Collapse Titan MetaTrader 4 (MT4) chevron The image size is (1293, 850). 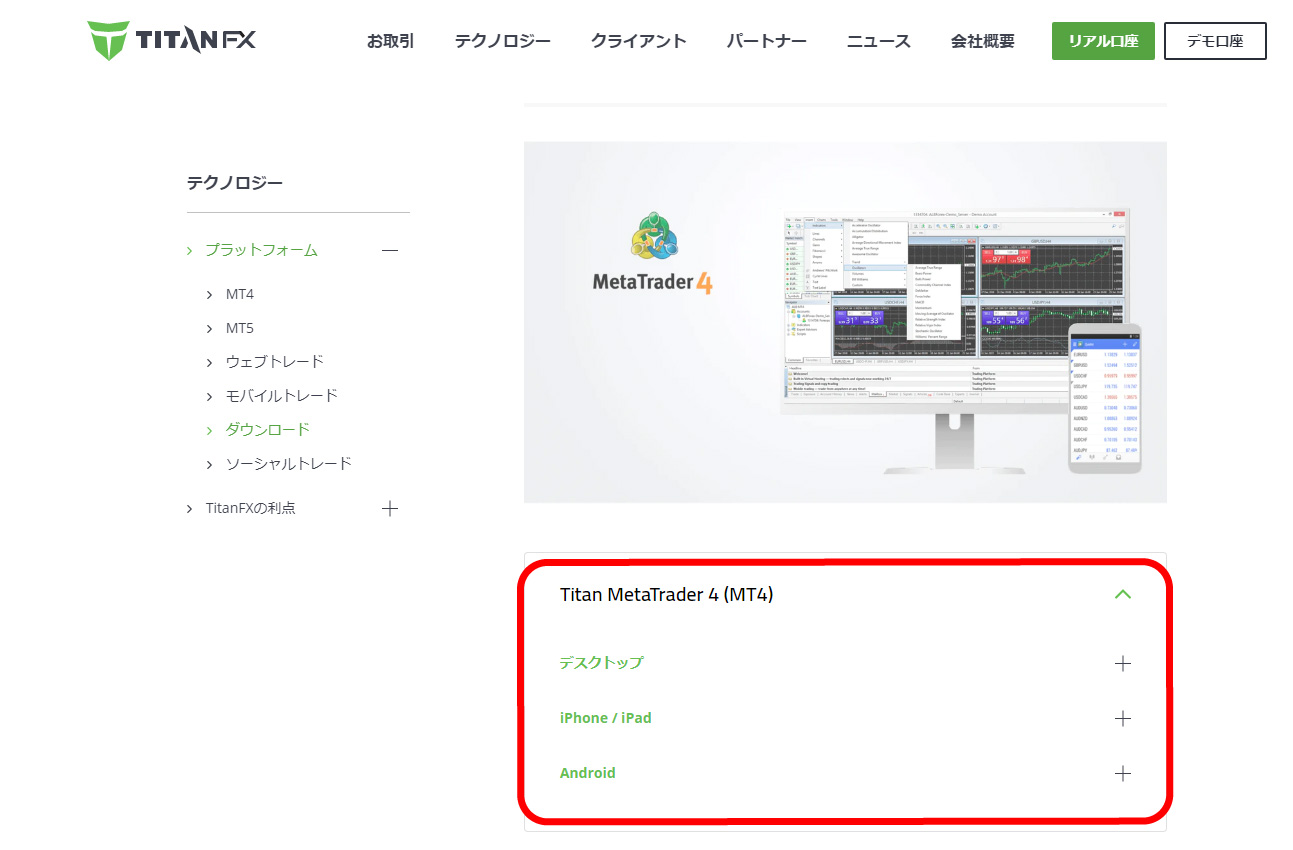coord(1123,595)
